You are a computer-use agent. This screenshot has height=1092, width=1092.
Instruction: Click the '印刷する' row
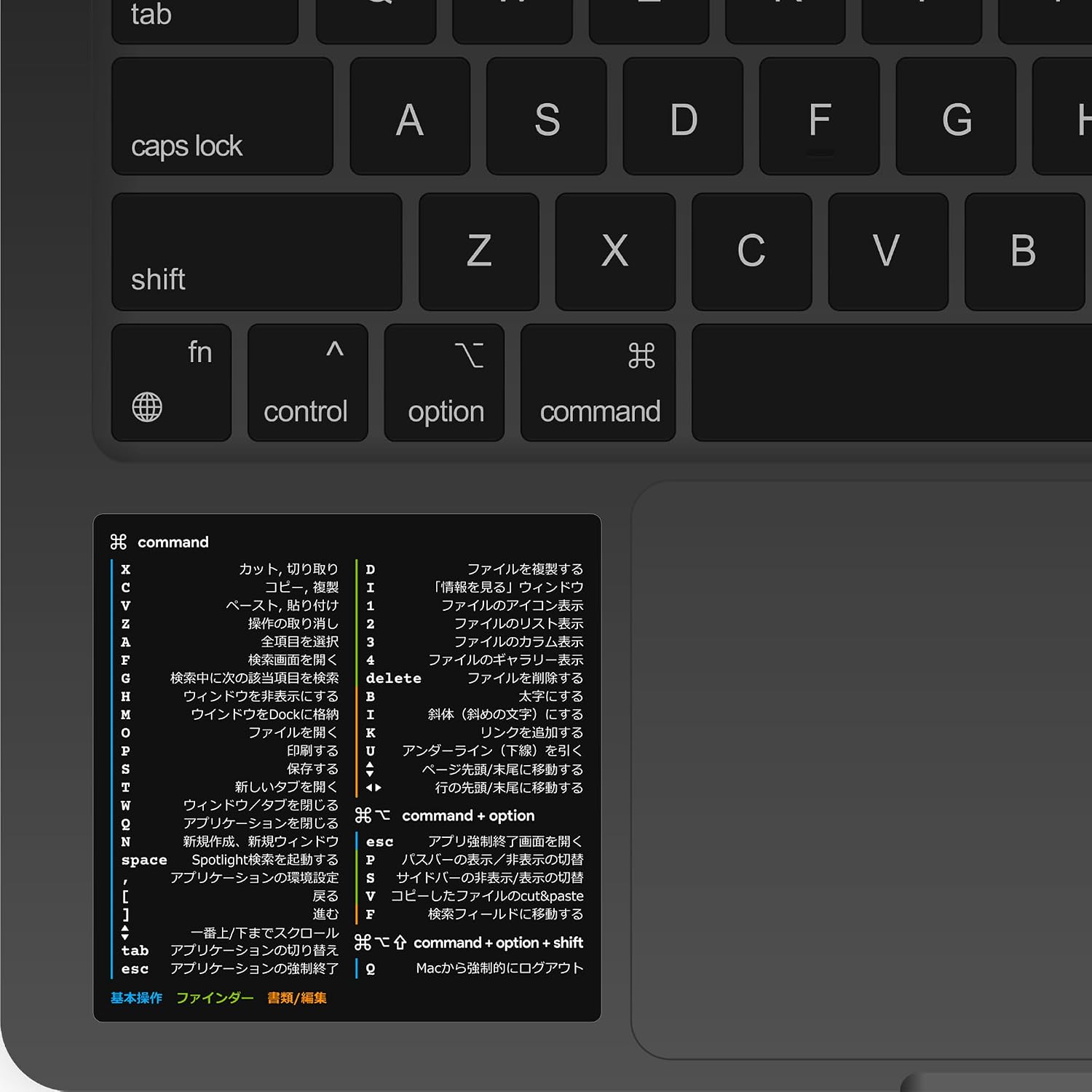coord(229,751)
